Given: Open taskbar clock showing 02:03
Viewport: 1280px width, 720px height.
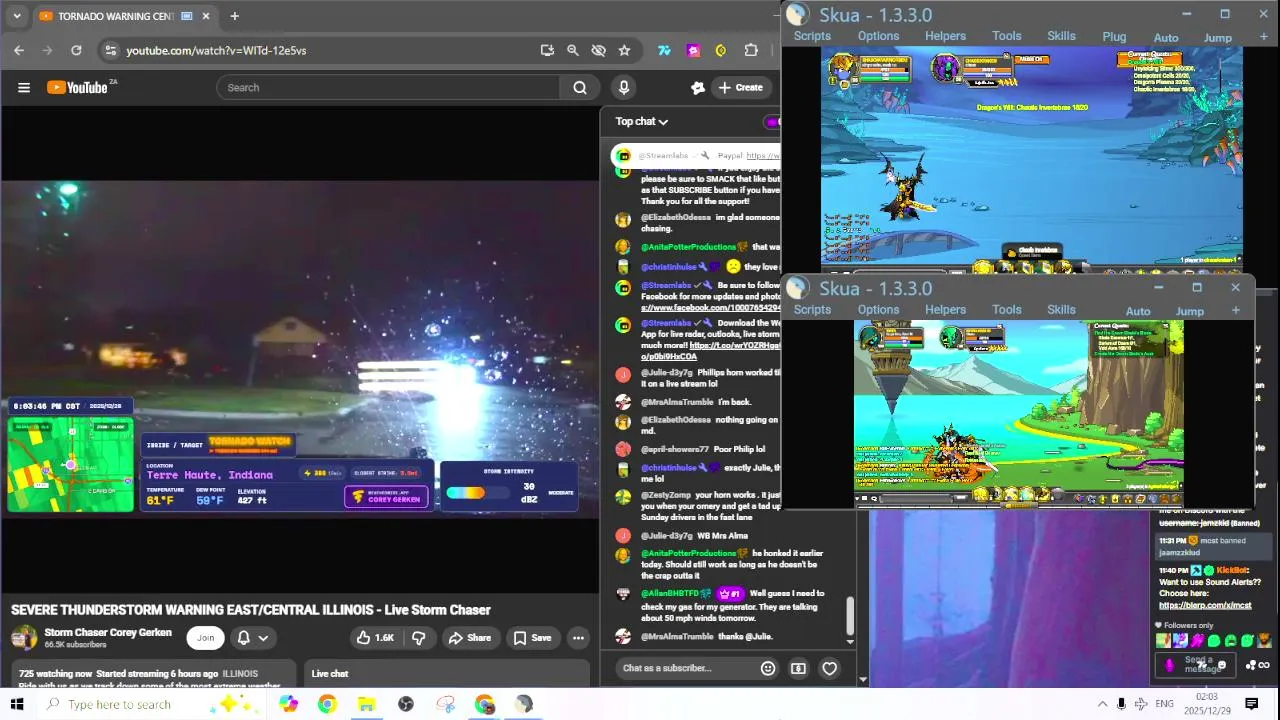Looking at the screenshot, I should [x=1207, y=703].
